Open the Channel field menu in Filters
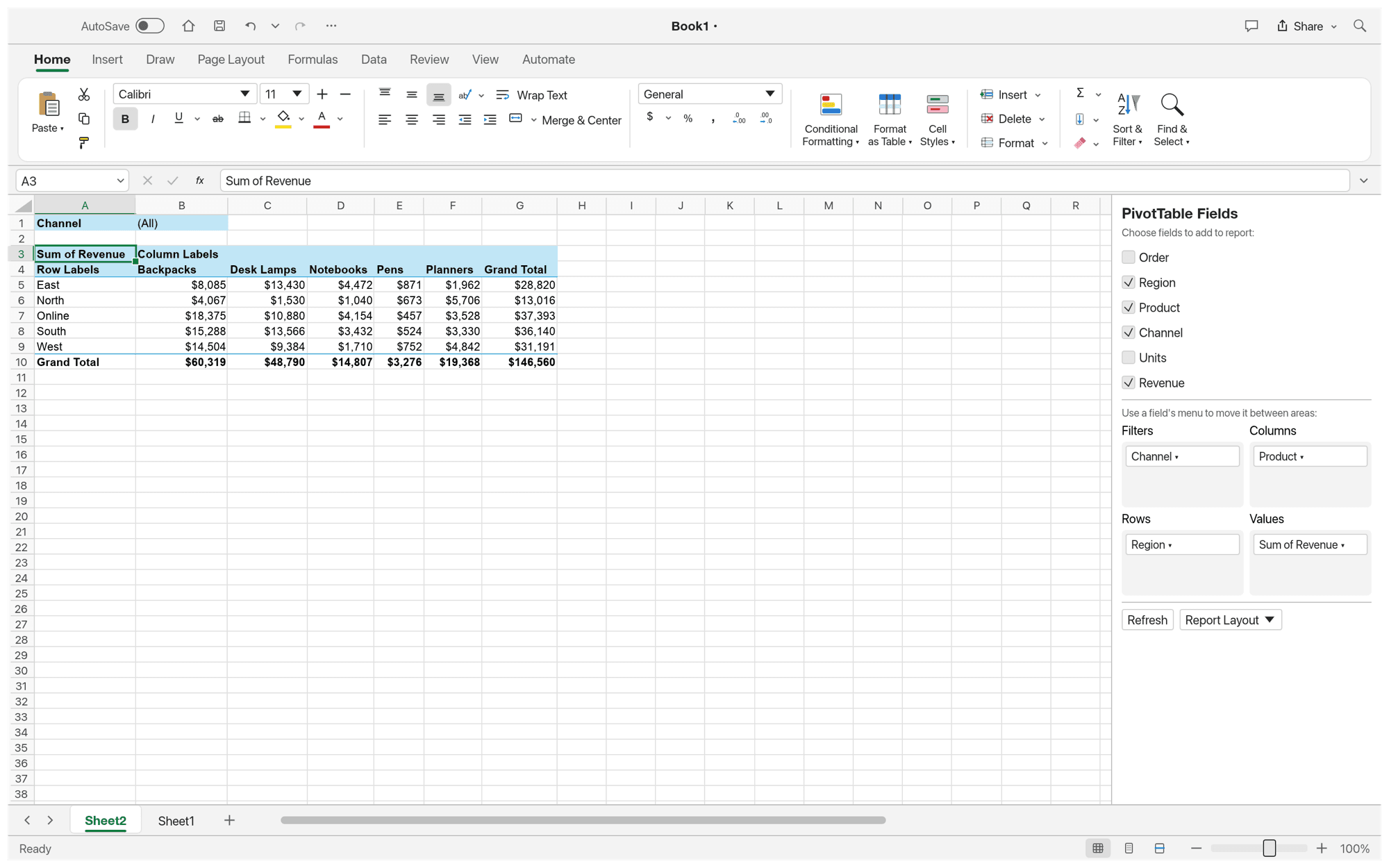This screenshot has width=1389, height=868. tap(1181, 456)
